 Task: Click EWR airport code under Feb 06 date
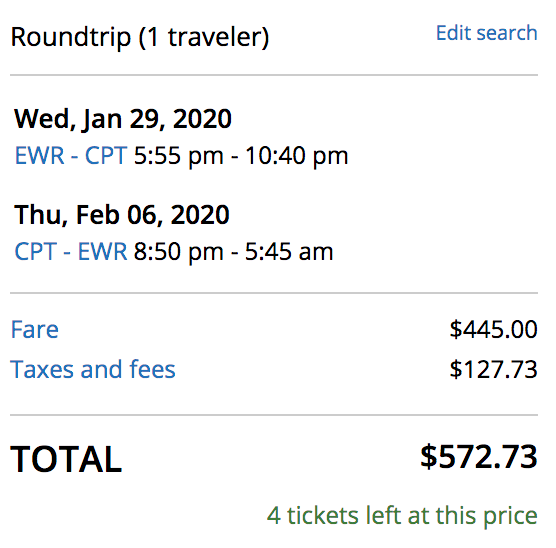click(x=102, y=251)
